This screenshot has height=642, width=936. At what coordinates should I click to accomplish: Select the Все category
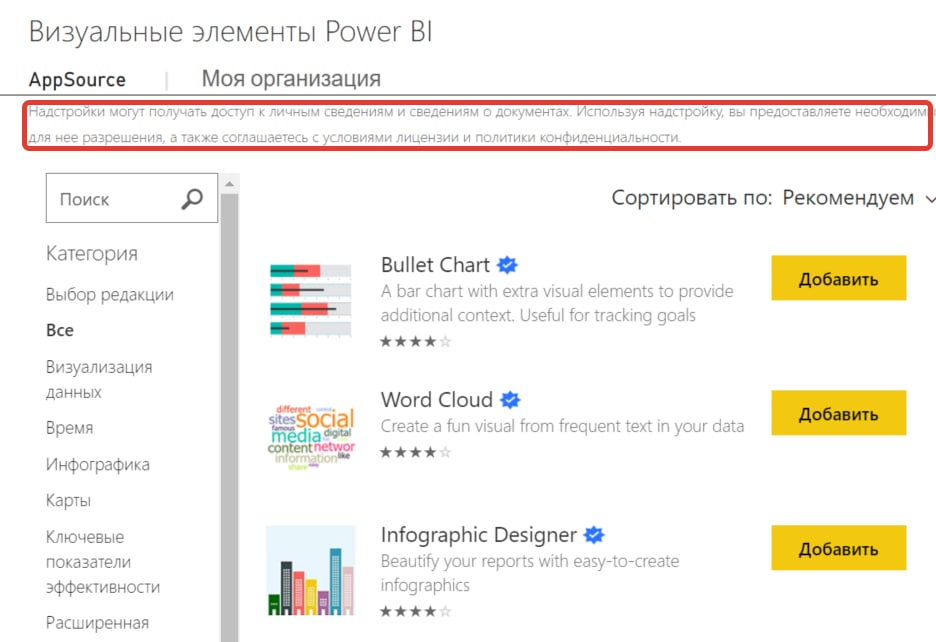tap(60, 330)
